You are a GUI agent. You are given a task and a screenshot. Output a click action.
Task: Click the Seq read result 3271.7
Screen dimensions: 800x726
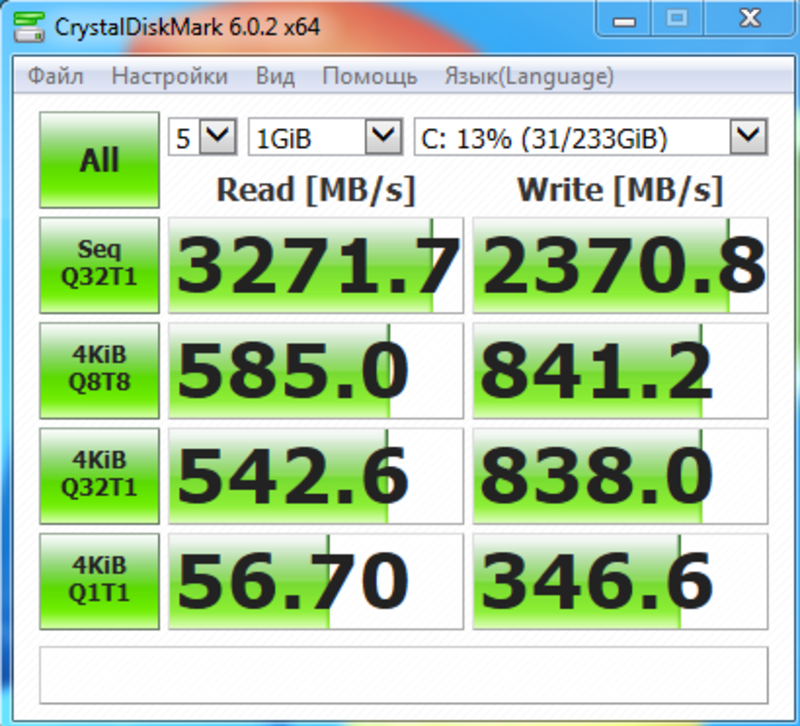[x=316, y=265]
